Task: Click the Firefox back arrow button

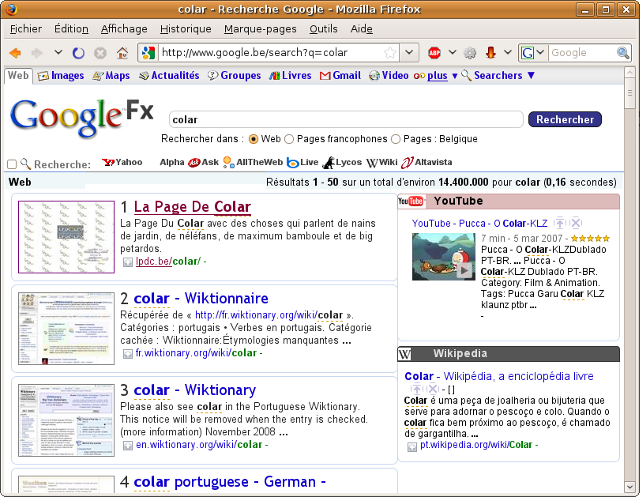Action: (15, 53)
